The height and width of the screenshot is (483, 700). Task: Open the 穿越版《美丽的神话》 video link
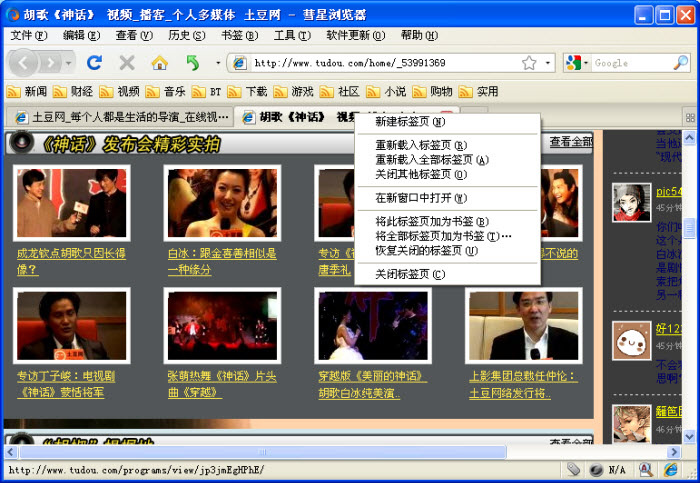pyautogui.click(x=372, y=384)
